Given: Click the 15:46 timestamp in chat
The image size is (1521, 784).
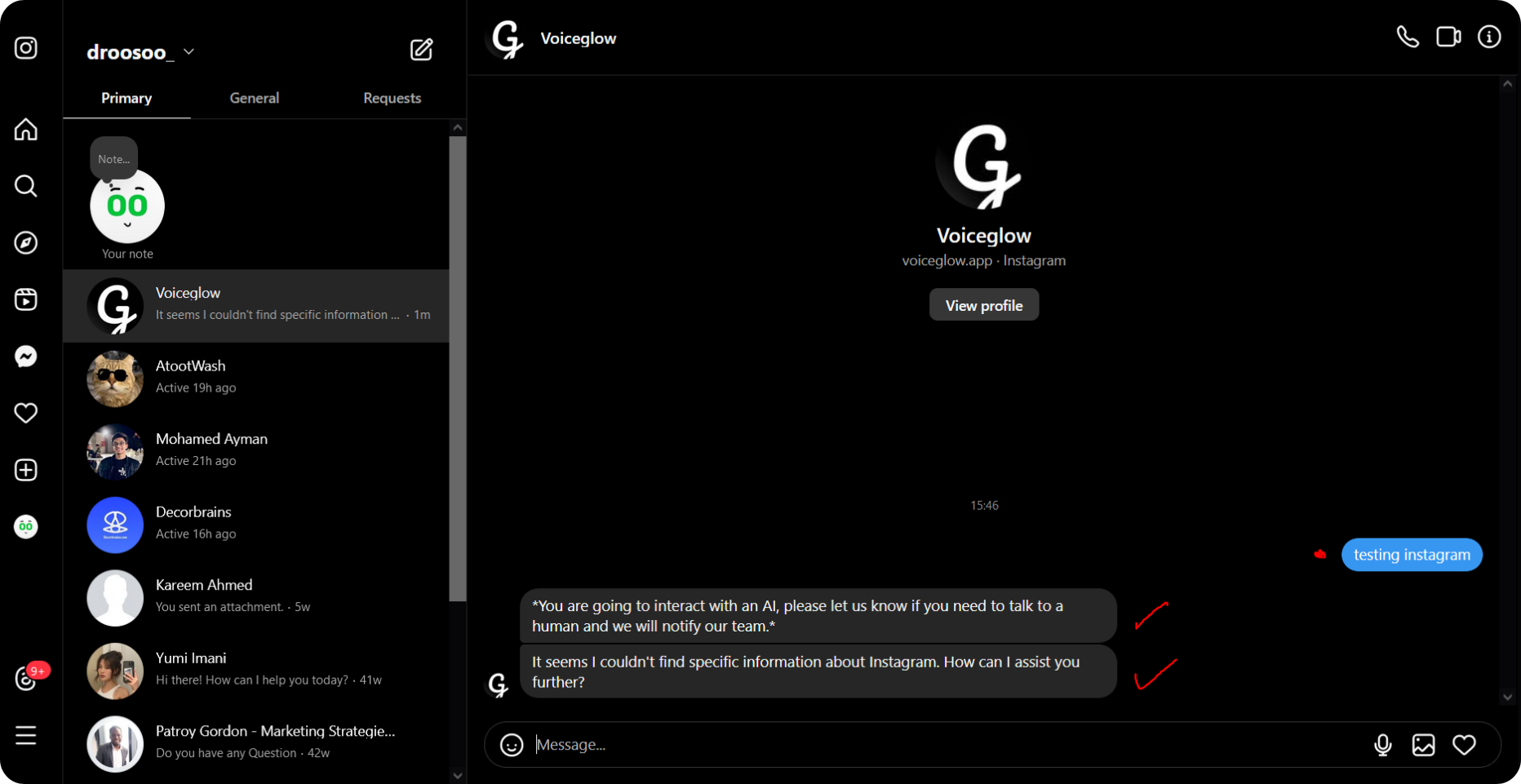Looking at the screenshot, I should pyautogui.click(x=984, y=506).
